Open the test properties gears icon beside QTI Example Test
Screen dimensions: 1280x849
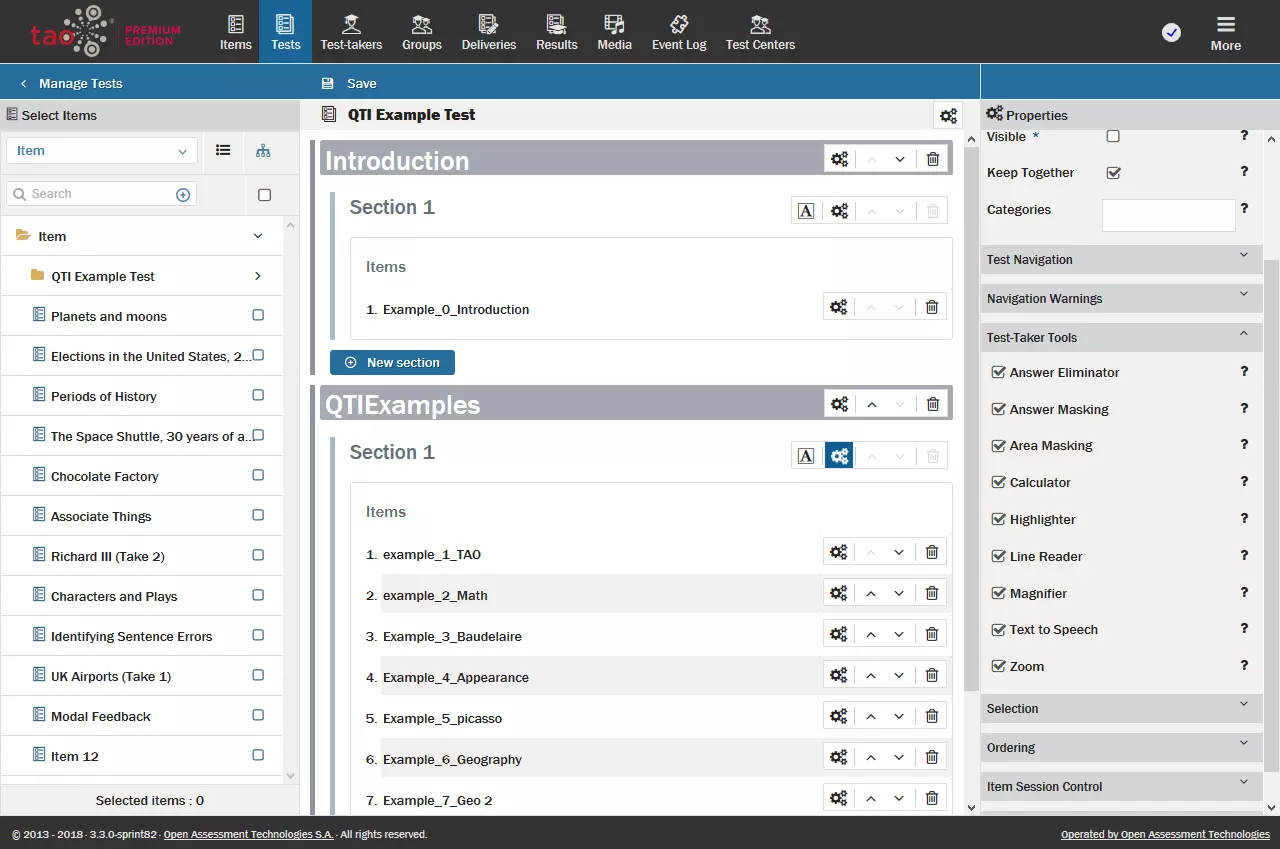[948, 116]
